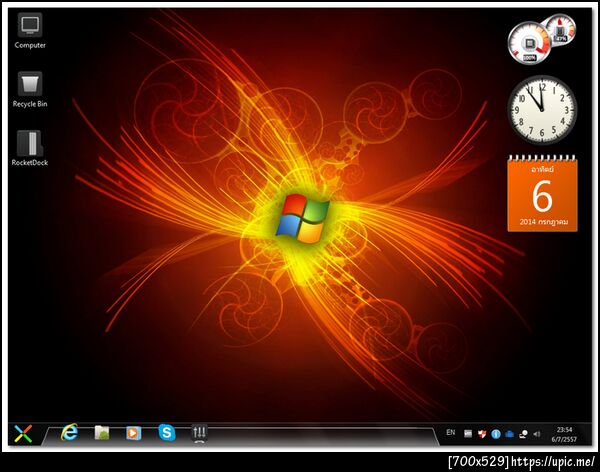This screenshot has height=472, width=600.
Task: Click the EN language indicator
Action: tap(451, 433)
